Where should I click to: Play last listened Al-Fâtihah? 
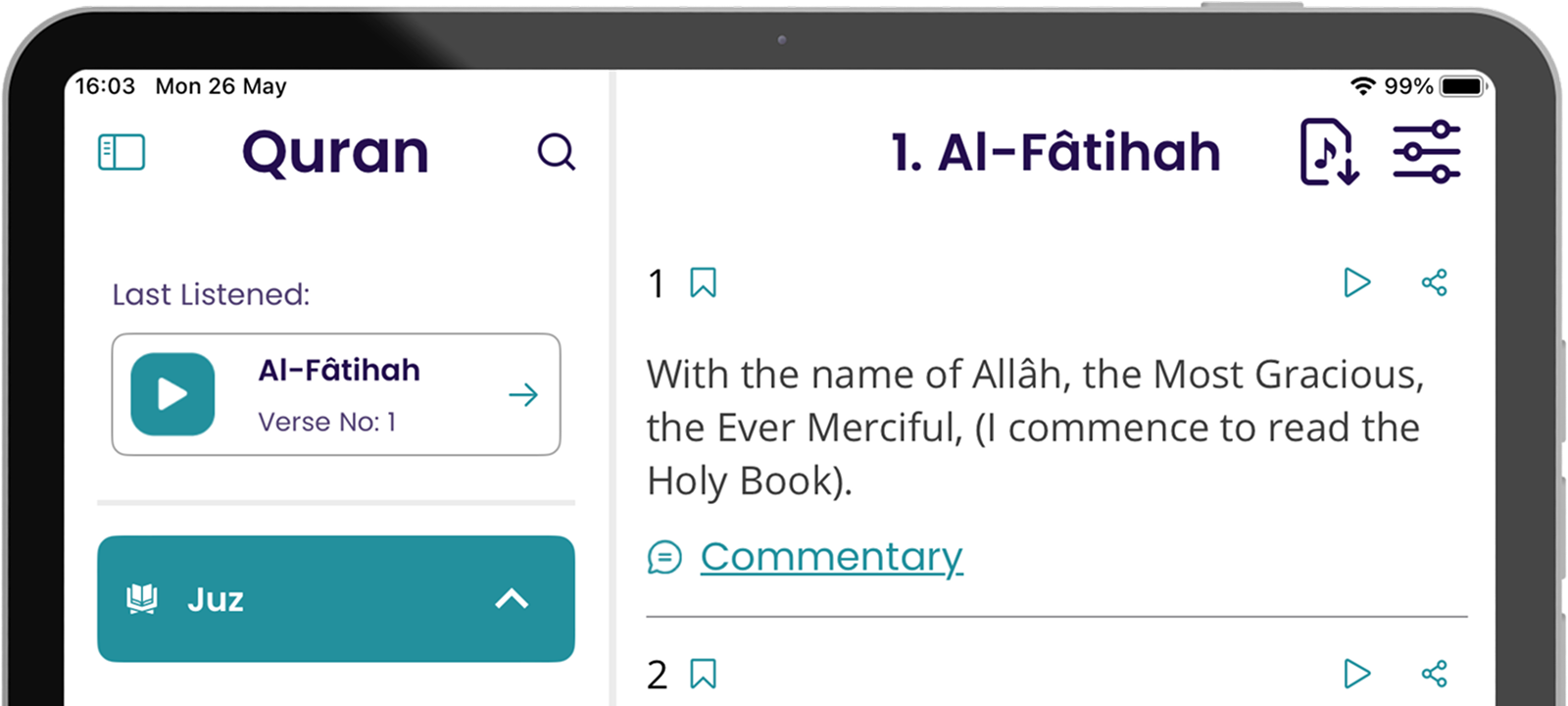click(172, 394)
